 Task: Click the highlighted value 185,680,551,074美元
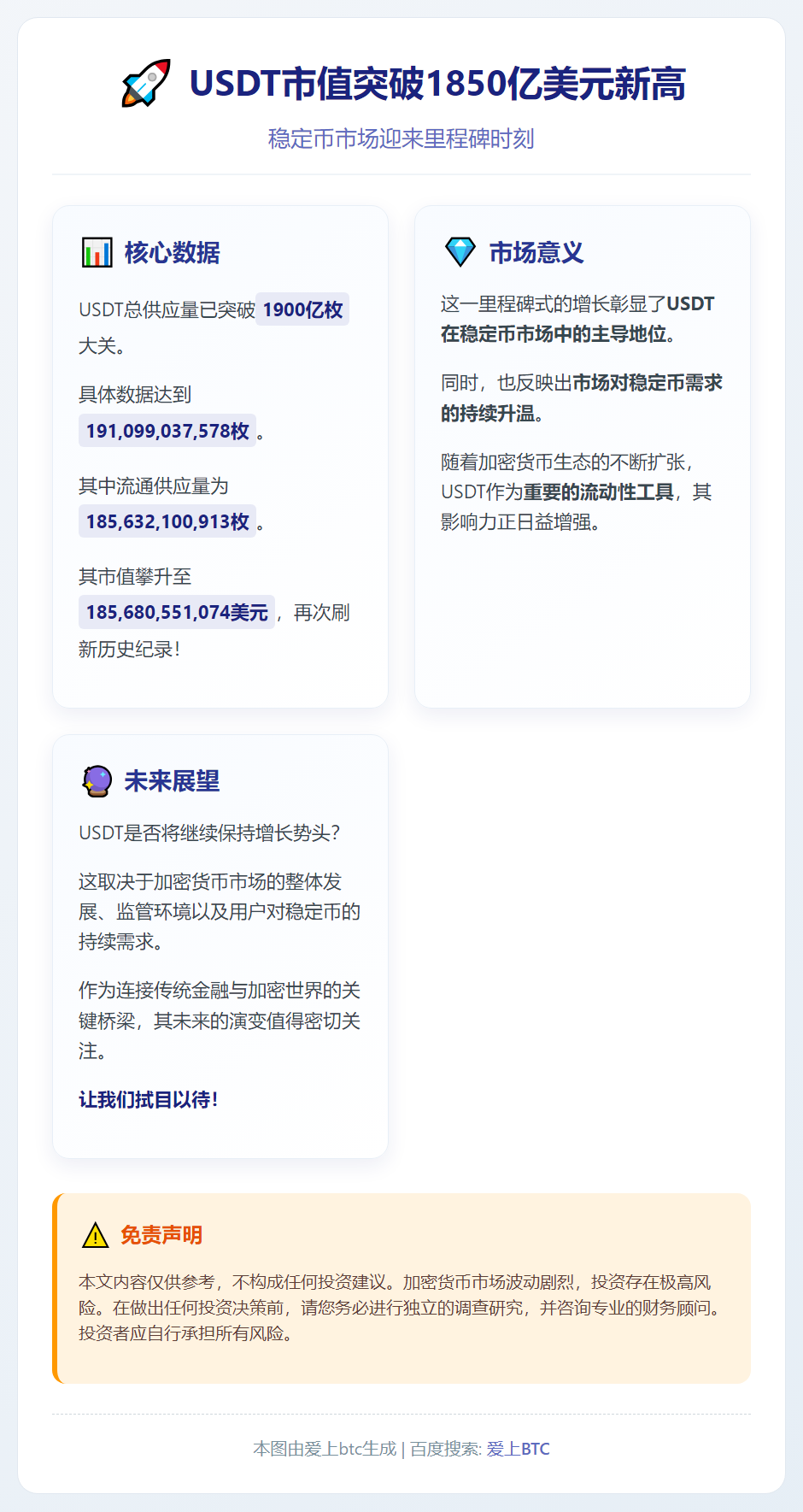(177, 612)
